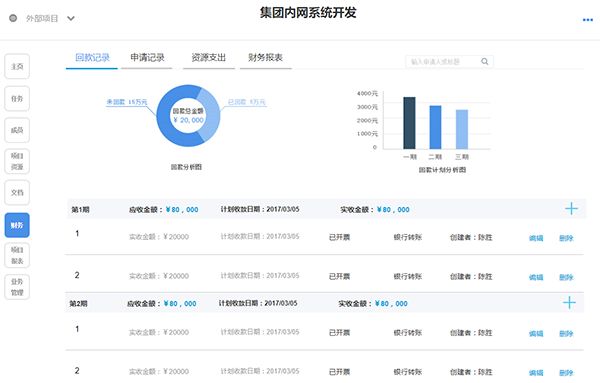This screenshot has width=600, height=383.
Task: Expand the 外部项目 dropdown arrow
Action: (x=71, y=18)
